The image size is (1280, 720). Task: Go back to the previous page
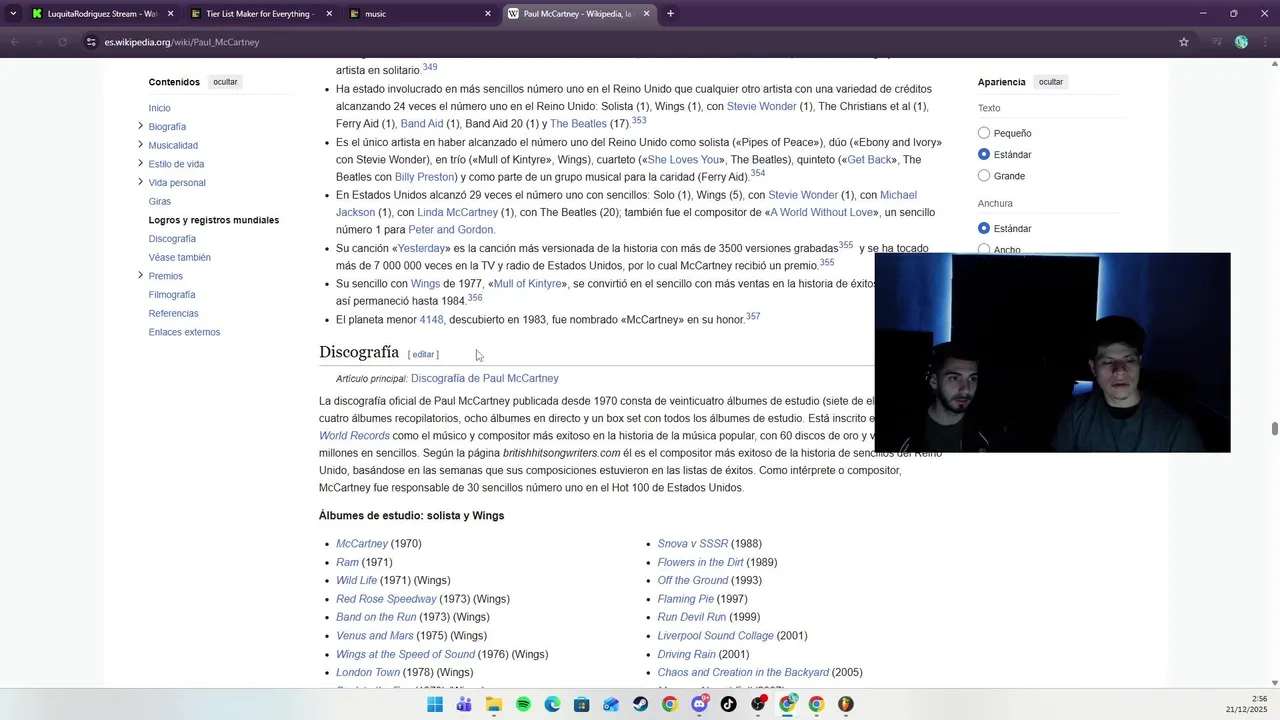click(15, 42)
